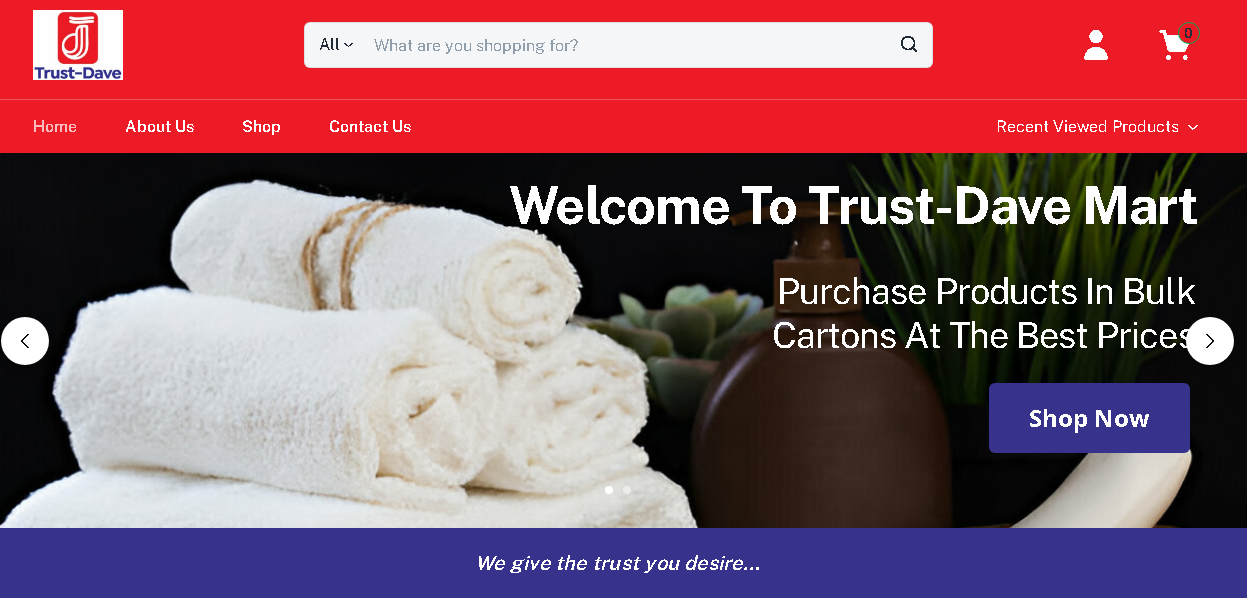The height and width of the screenshot is (598, 1247).
Task: Click the cart item count badge
Action: point(1188,33)
